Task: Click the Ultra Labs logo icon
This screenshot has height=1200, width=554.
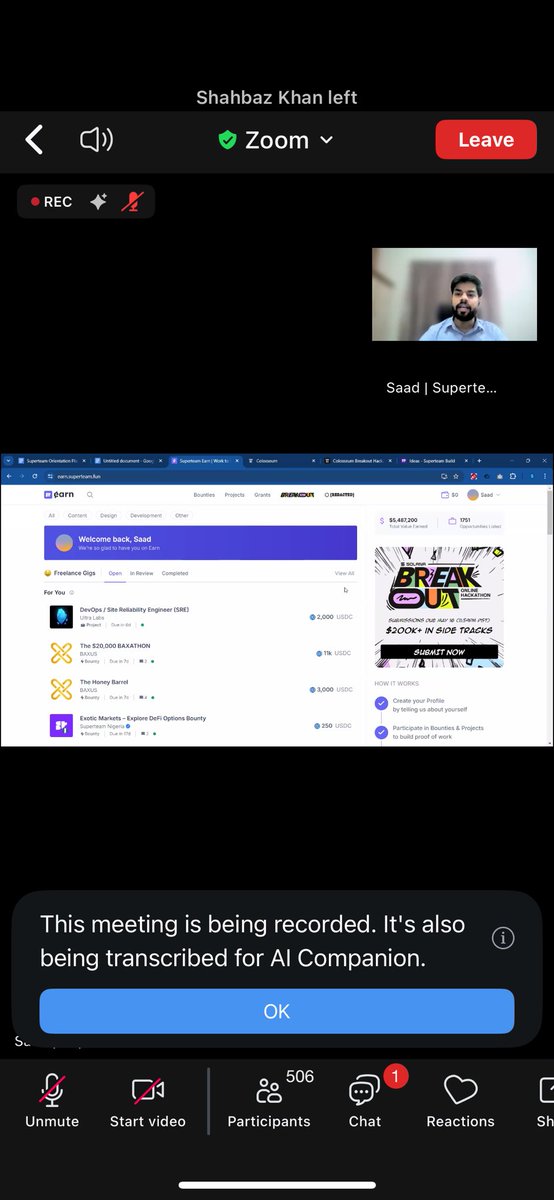Action: 61,617
